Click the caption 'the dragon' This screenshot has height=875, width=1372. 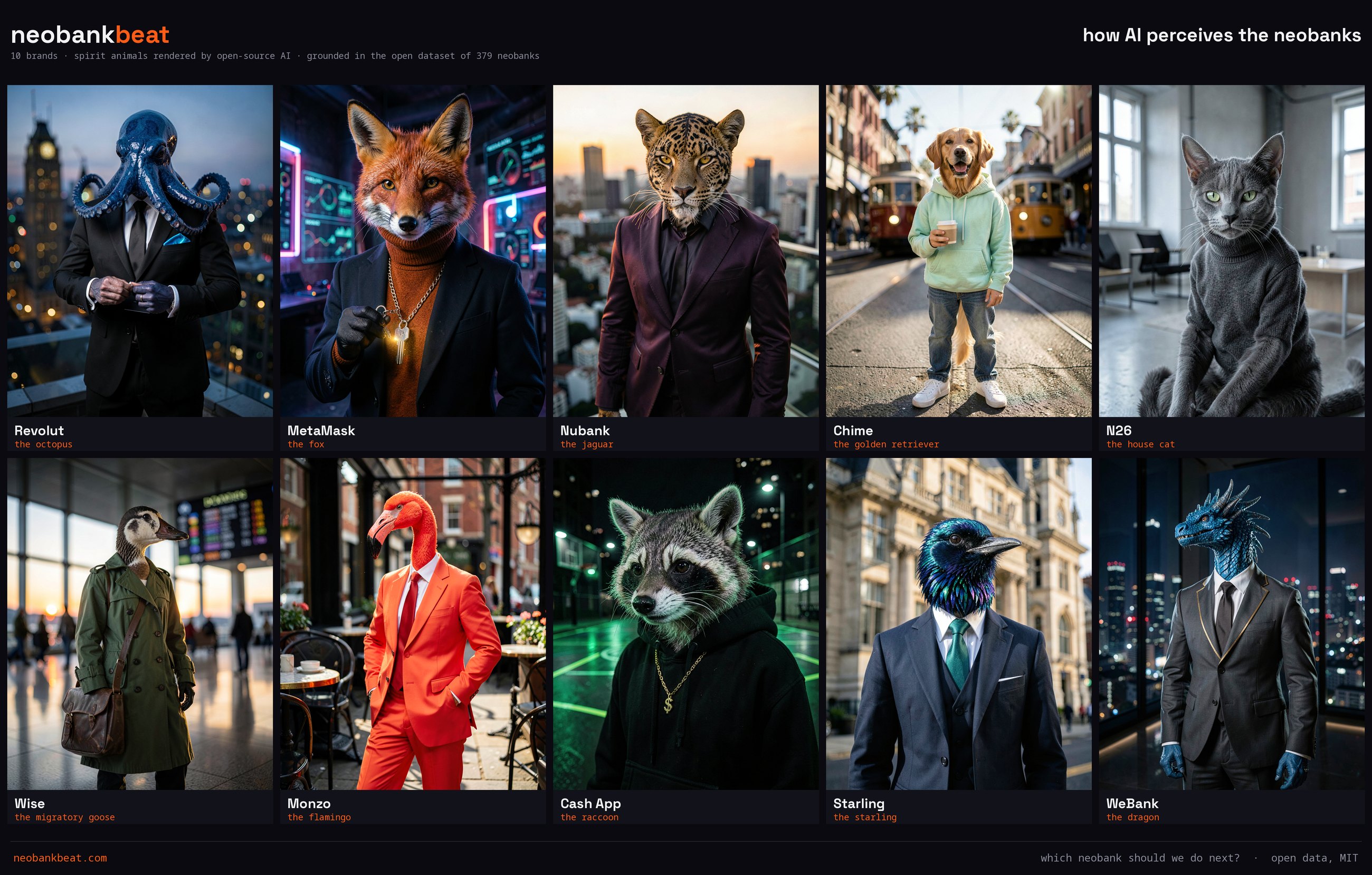pos(1132,817)
